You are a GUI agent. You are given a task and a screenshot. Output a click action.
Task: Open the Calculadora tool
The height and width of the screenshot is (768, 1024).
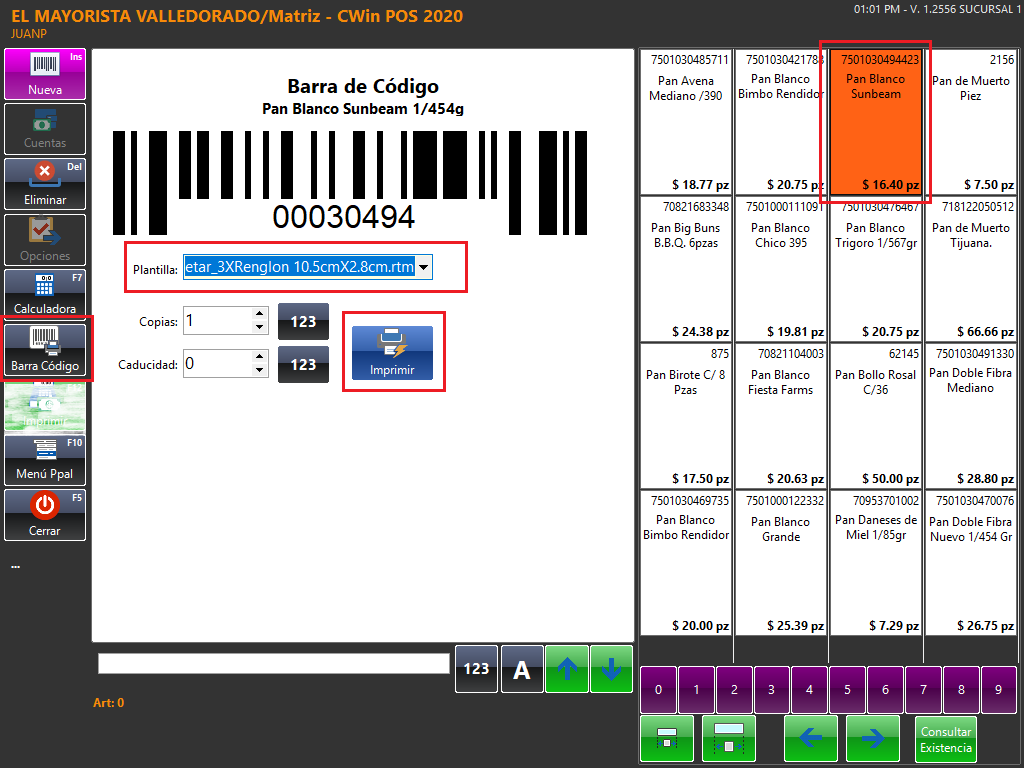pos(45,294)
